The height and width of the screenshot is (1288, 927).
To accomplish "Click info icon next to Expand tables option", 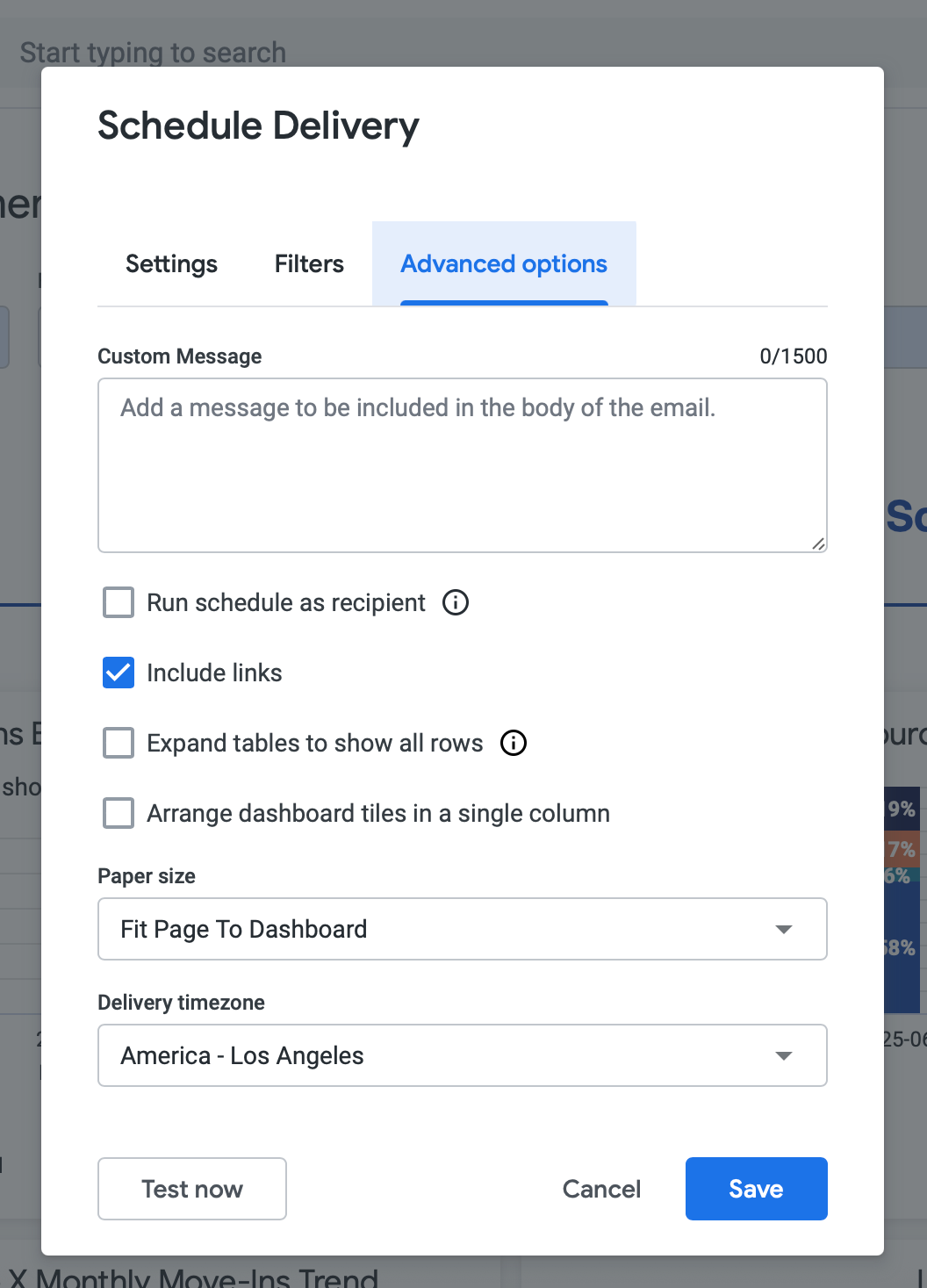I will pos(514,743).
